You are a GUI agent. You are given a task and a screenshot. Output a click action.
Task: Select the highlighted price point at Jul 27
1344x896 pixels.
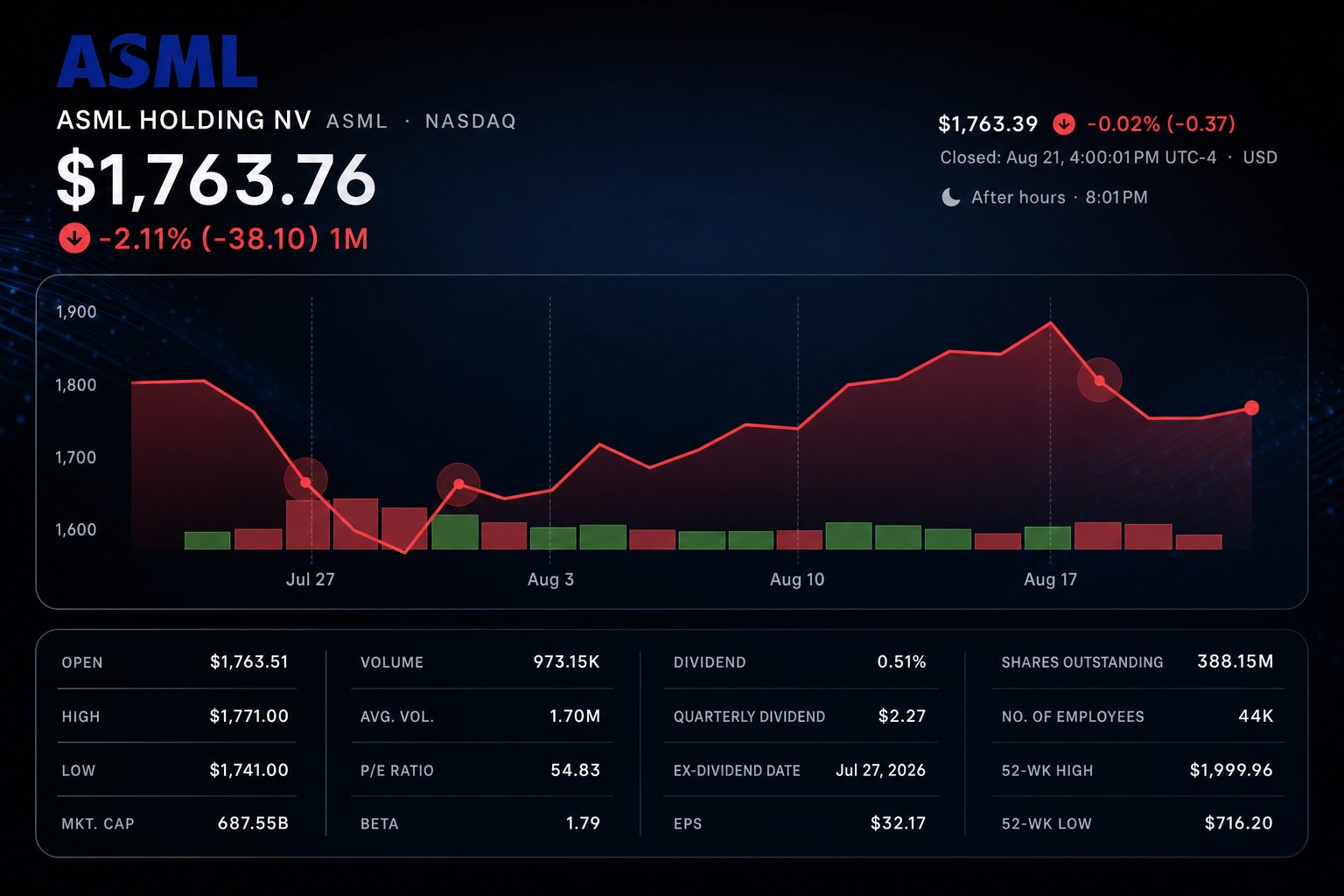click(x=305, y=482)
